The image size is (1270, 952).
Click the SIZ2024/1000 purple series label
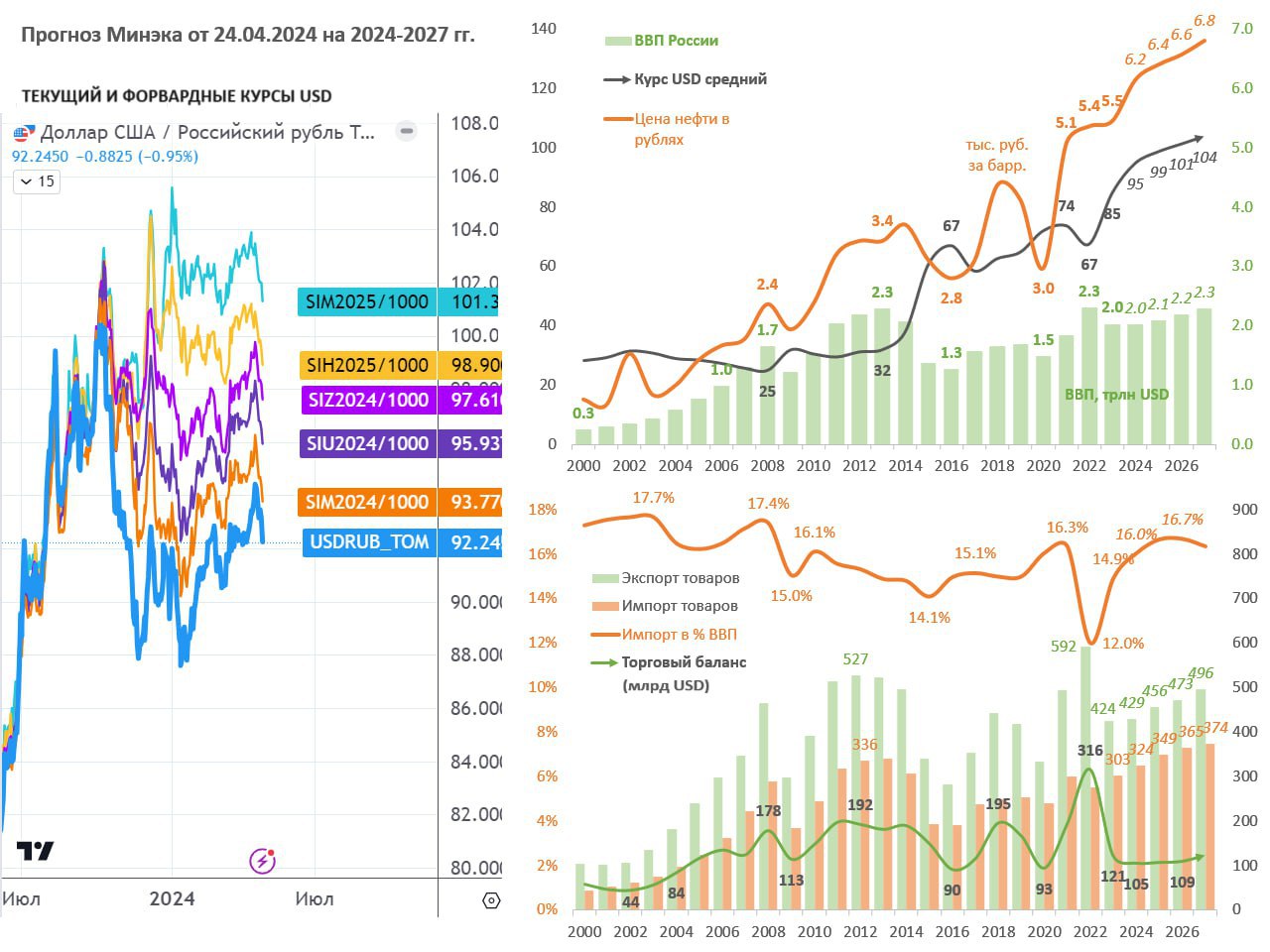367,400
